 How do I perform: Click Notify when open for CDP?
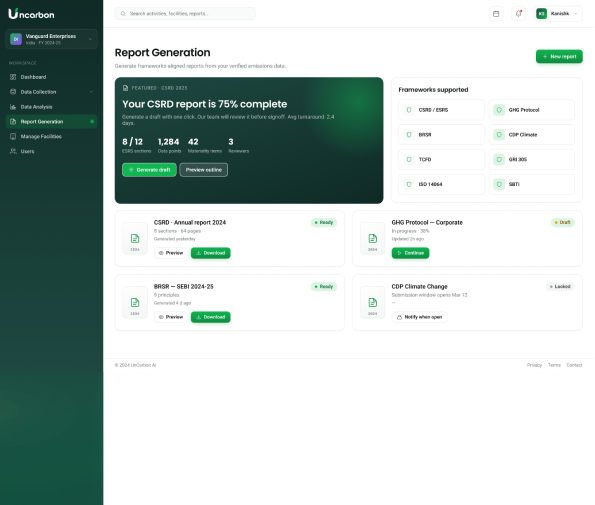(x=419, y=317)
